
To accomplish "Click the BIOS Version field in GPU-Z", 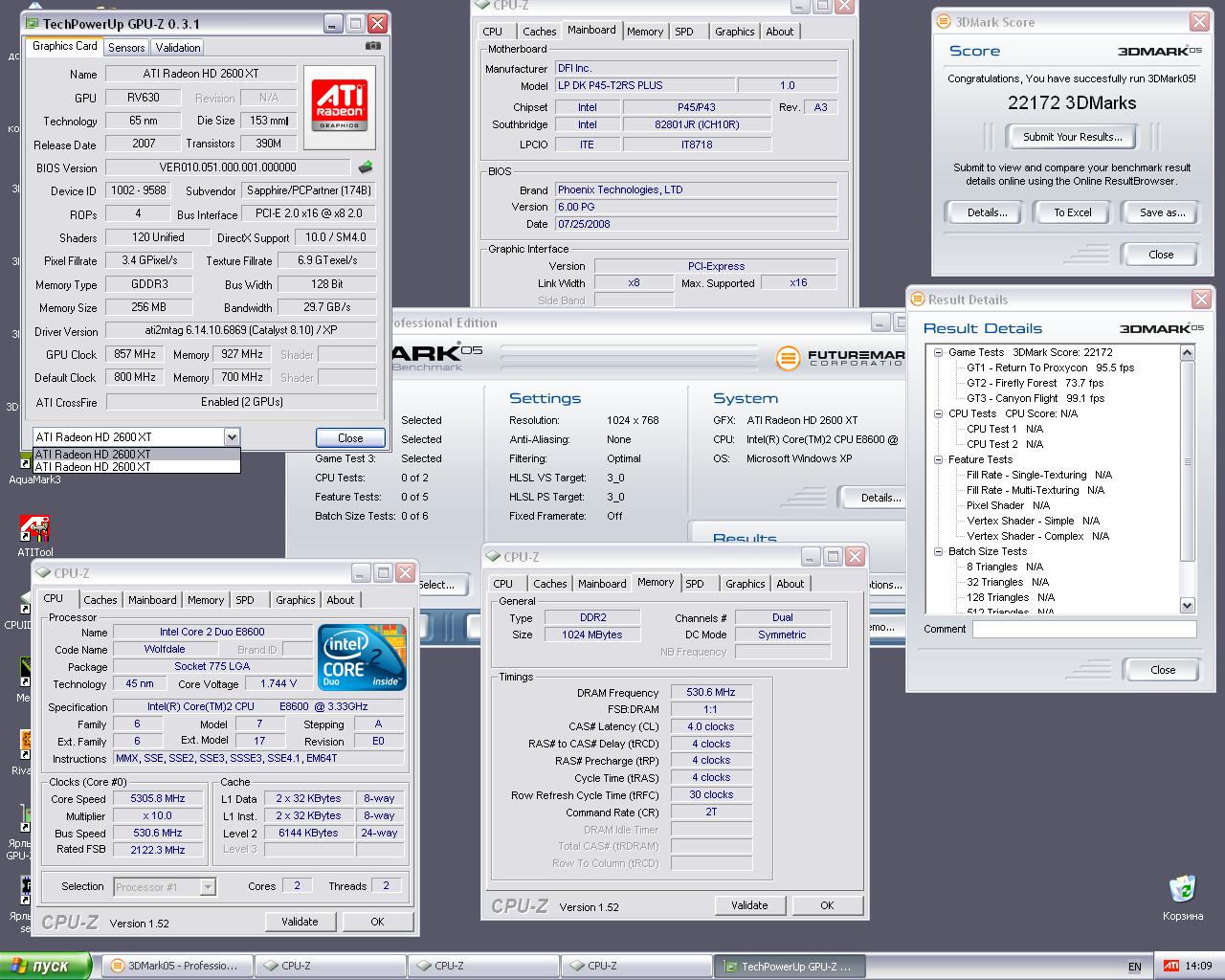I will click(x=230, y=167).
